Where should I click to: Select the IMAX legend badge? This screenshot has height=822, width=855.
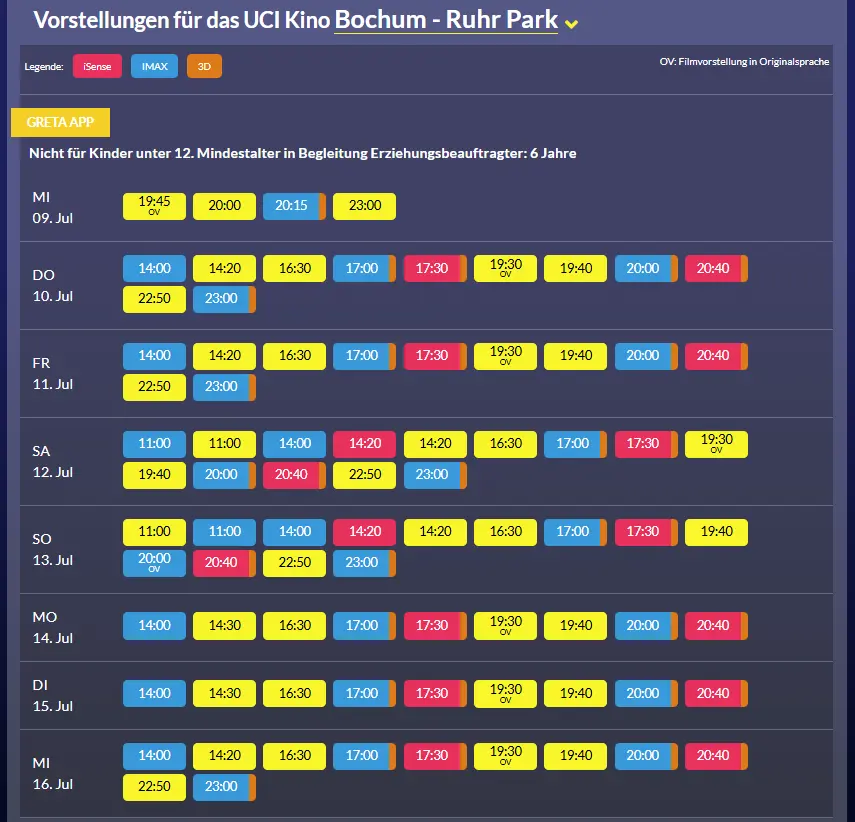coord(154,67)
